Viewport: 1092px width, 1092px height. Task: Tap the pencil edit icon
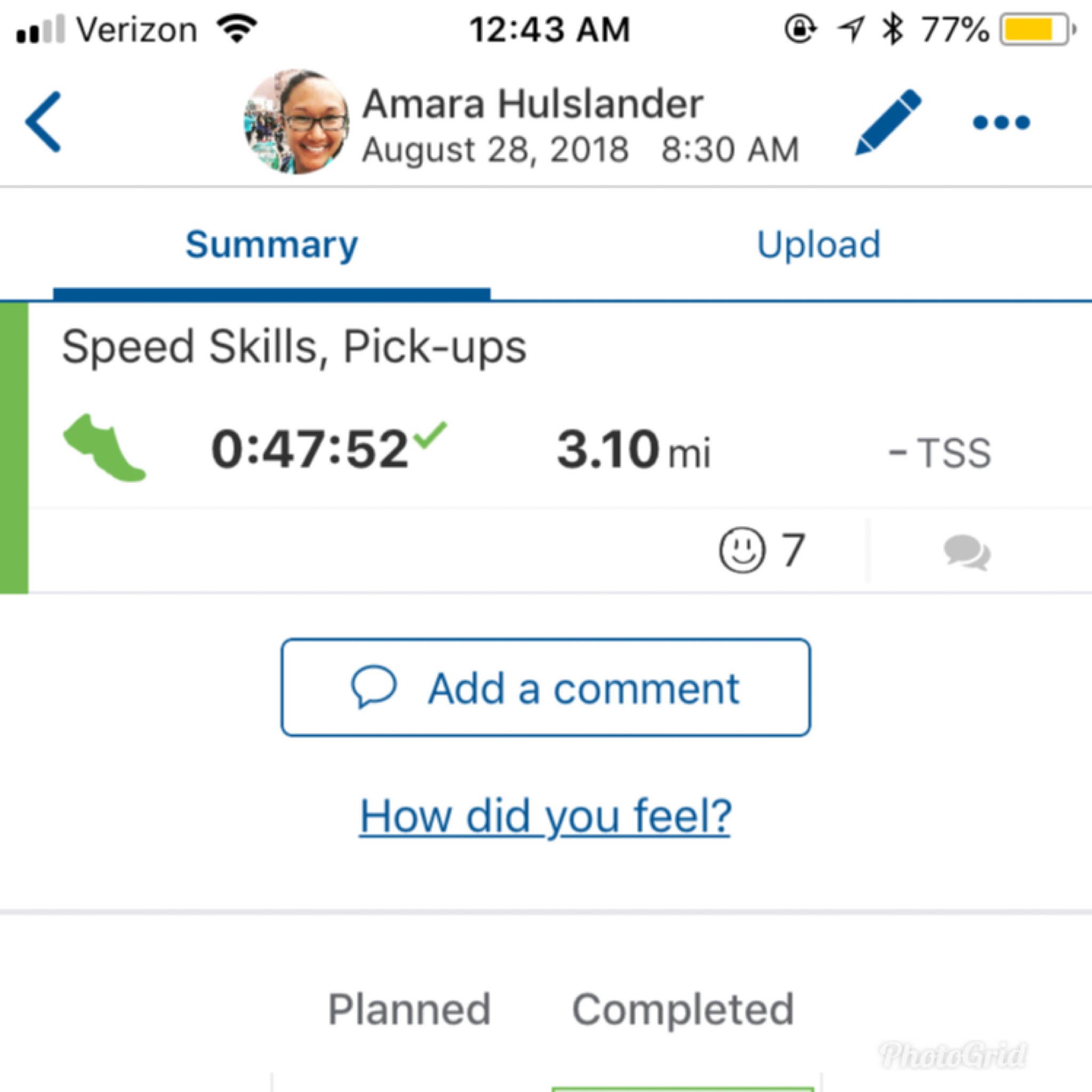(887, 122)
